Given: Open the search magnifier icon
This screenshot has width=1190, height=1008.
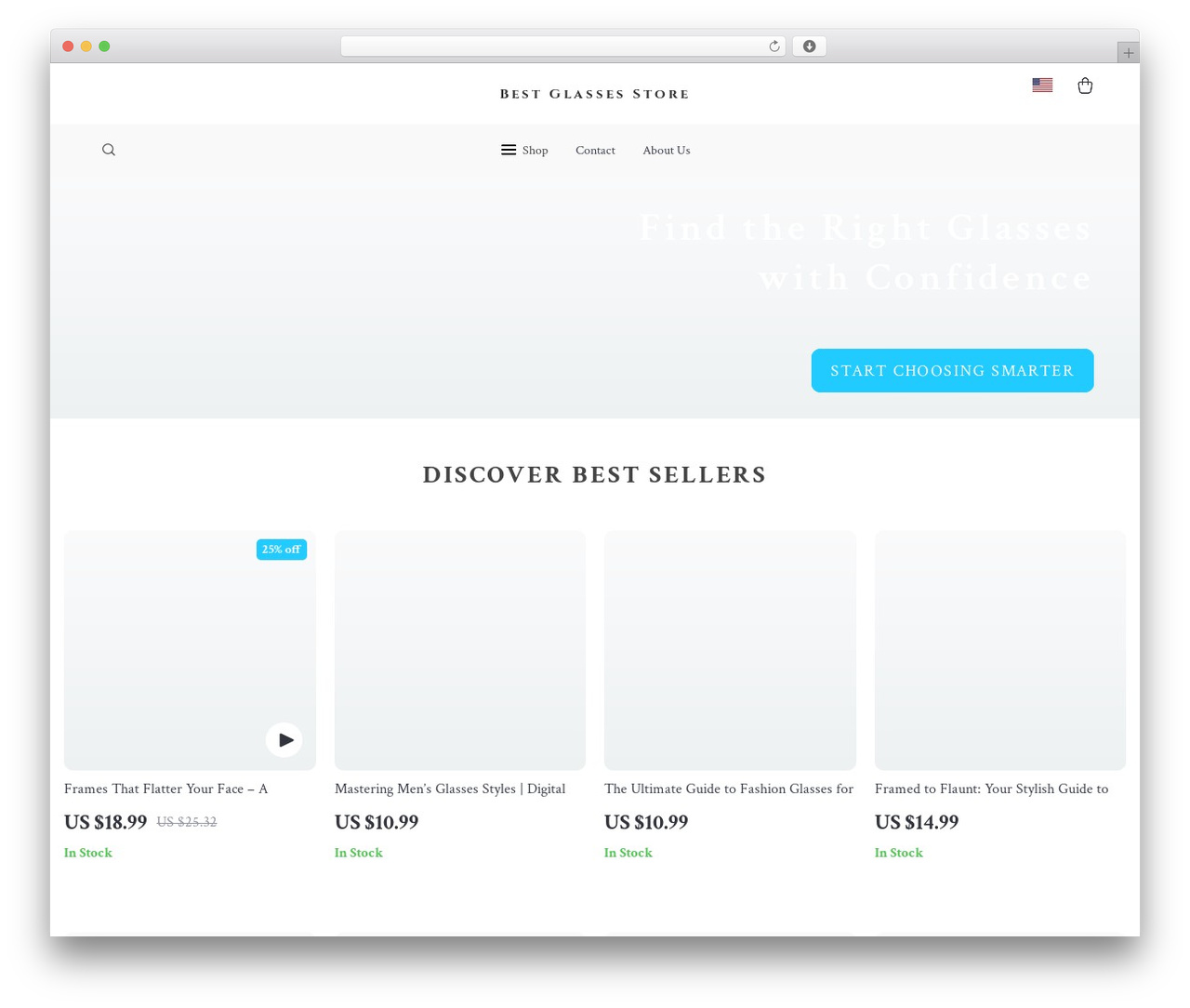Looking at the screenshot, I should (109, 150).
